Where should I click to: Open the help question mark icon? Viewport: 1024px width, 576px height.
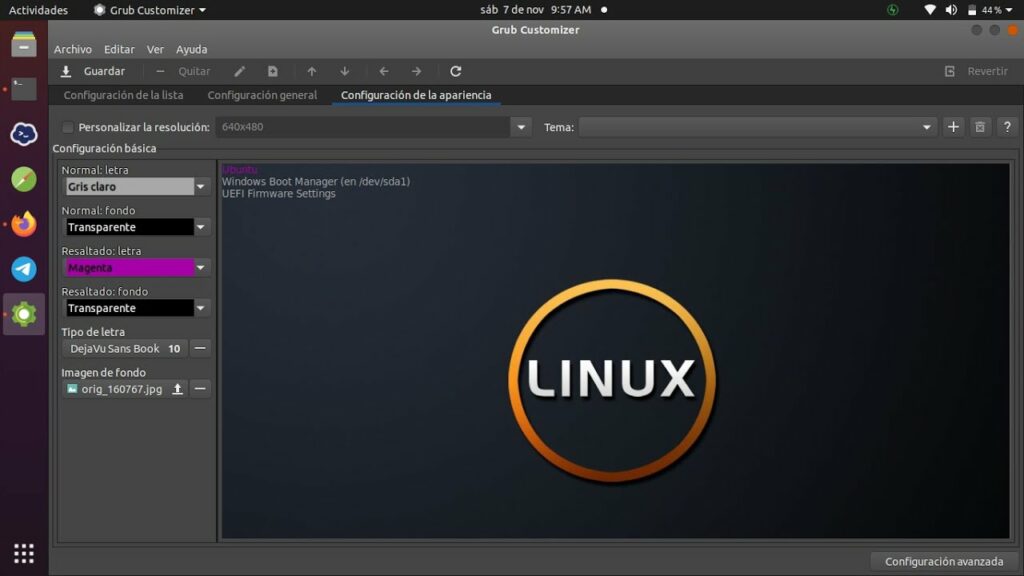point(1008,127)
